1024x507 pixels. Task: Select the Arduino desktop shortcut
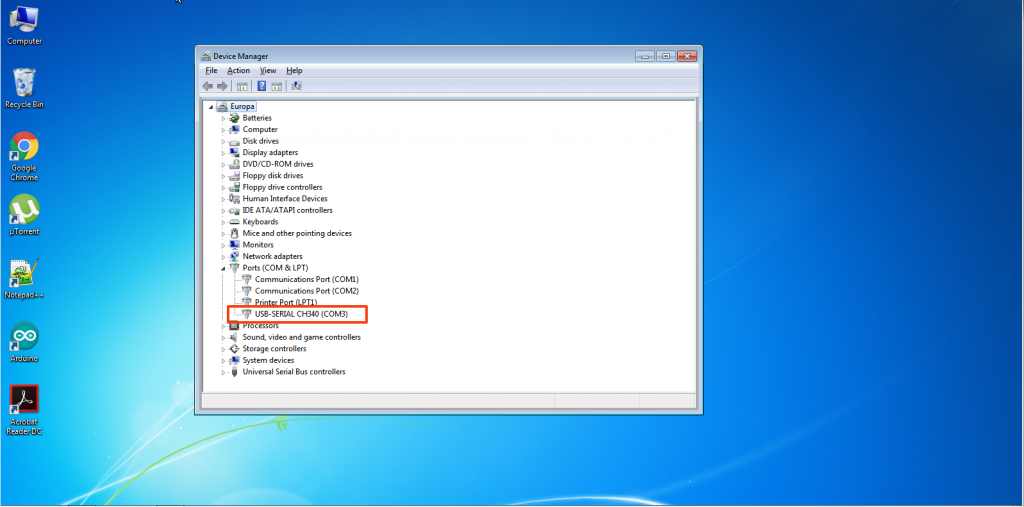pos(24,342)
